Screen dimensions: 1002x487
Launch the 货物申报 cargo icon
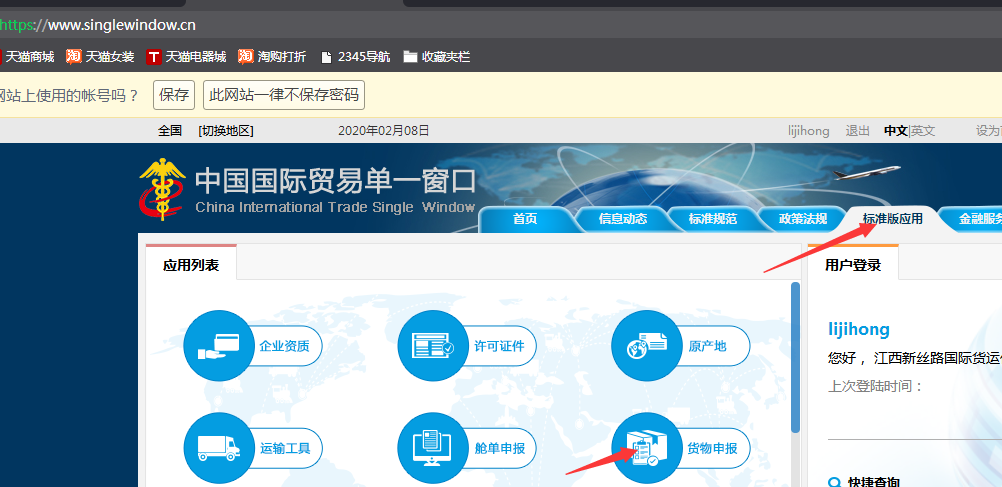pos(646,448)
